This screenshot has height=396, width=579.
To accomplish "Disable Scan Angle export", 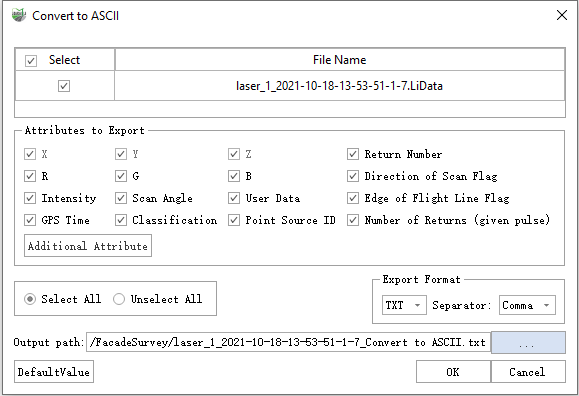I will tap(121, 198).
